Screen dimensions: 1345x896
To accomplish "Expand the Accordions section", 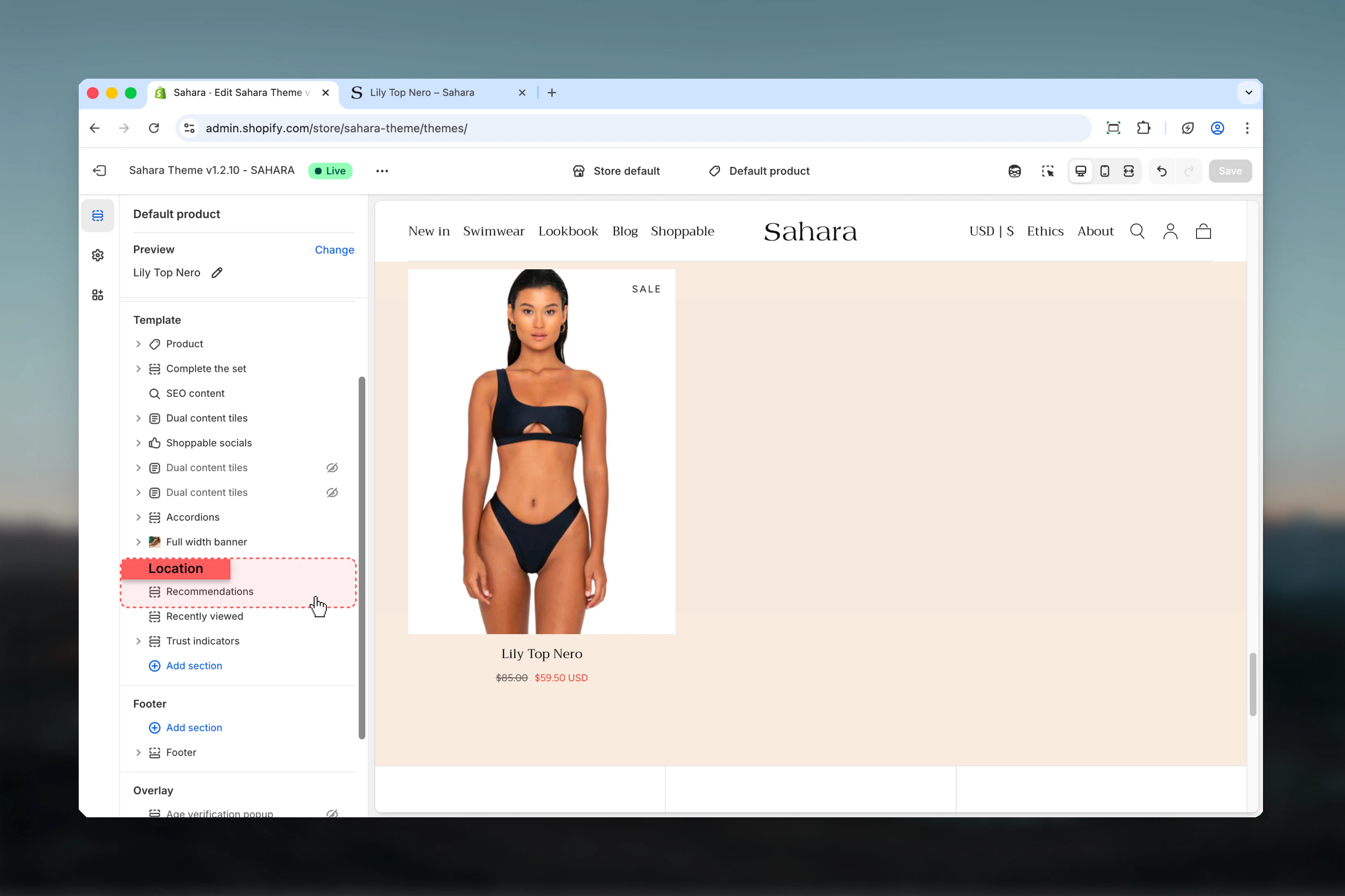I will pyautogui.click(x=138, y=517).
